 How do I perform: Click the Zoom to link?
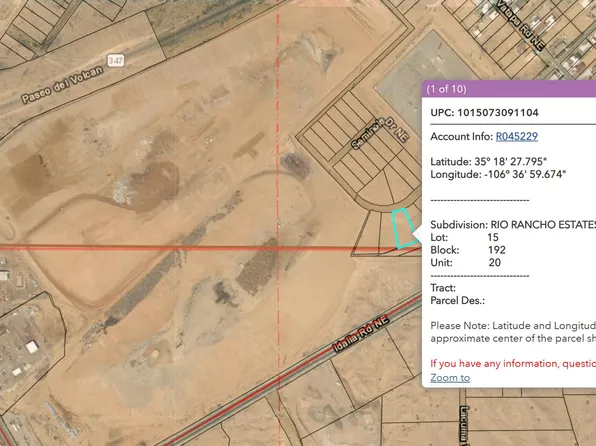tap(450, 378)
